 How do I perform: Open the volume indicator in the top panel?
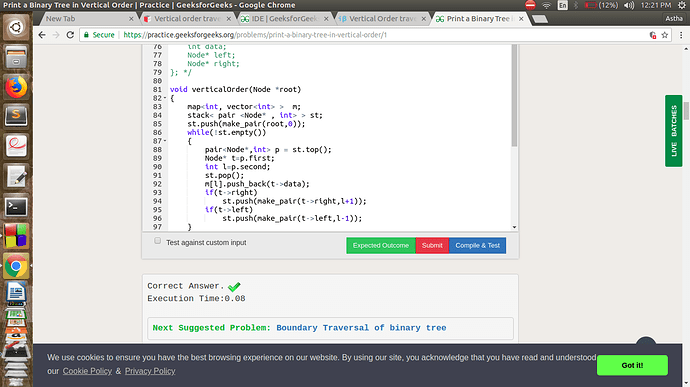[x=629, y=5]
